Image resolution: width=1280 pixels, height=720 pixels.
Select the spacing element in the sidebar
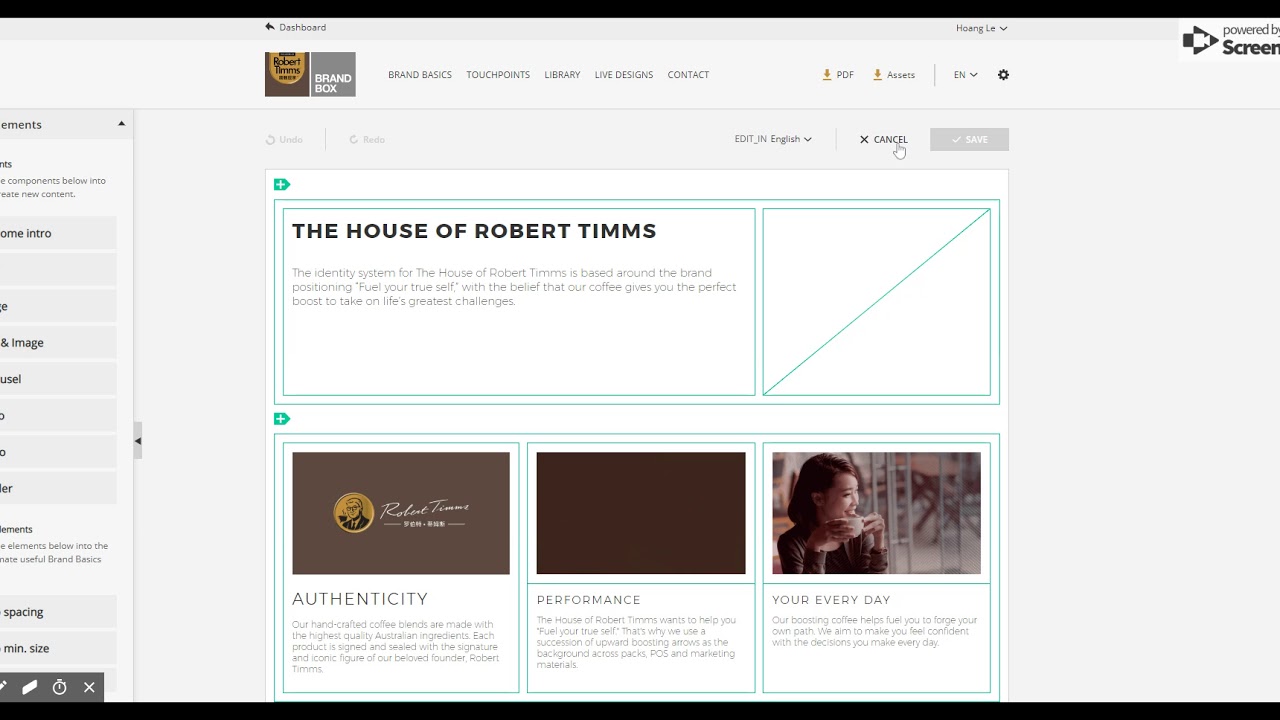[x=58, y=612]
